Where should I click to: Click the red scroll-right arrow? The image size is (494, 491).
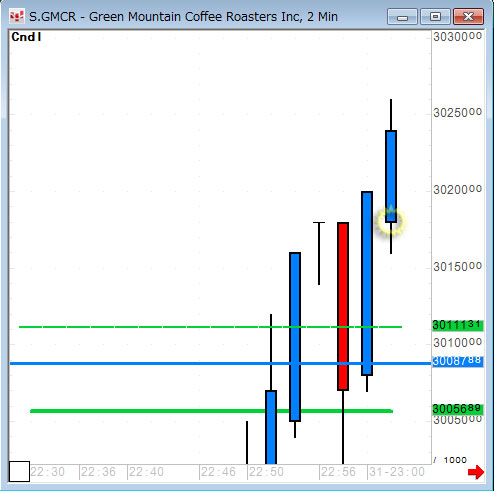[x=476, y=472]
